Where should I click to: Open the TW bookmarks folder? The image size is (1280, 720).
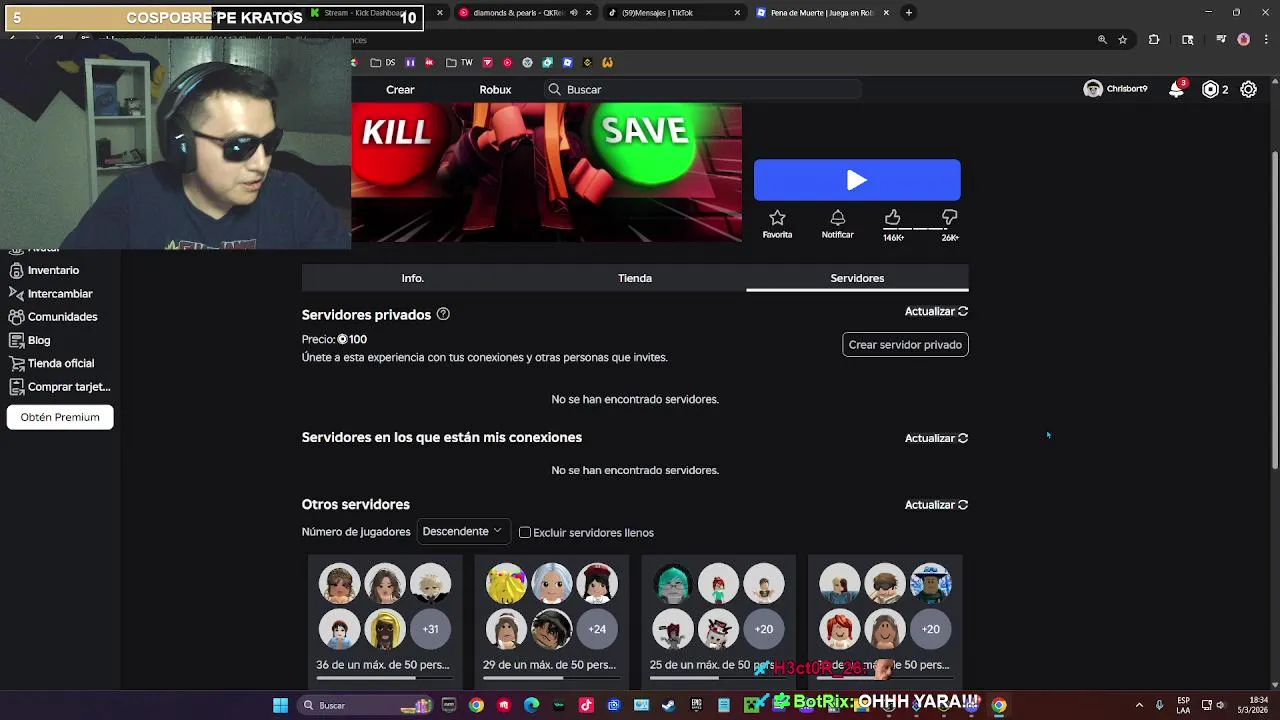click(x=459, y=62)
